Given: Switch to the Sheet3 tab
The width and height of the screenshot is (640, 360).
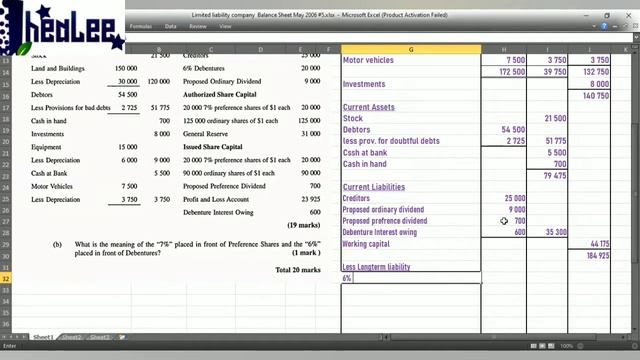Looking at the screenshot, I should (x=100, y=337).
